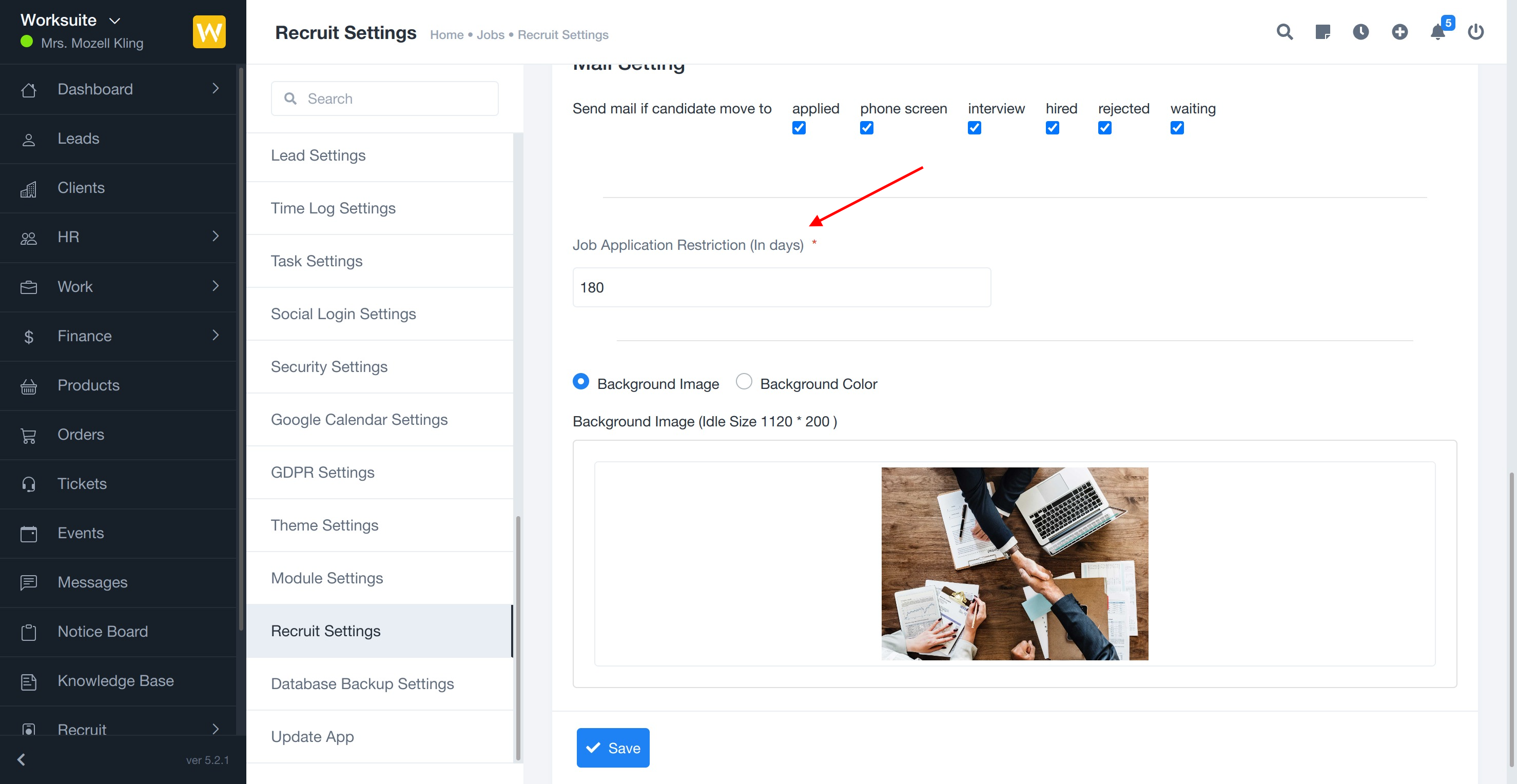
Task: Select the Background Color radio option
Action: 744,381
